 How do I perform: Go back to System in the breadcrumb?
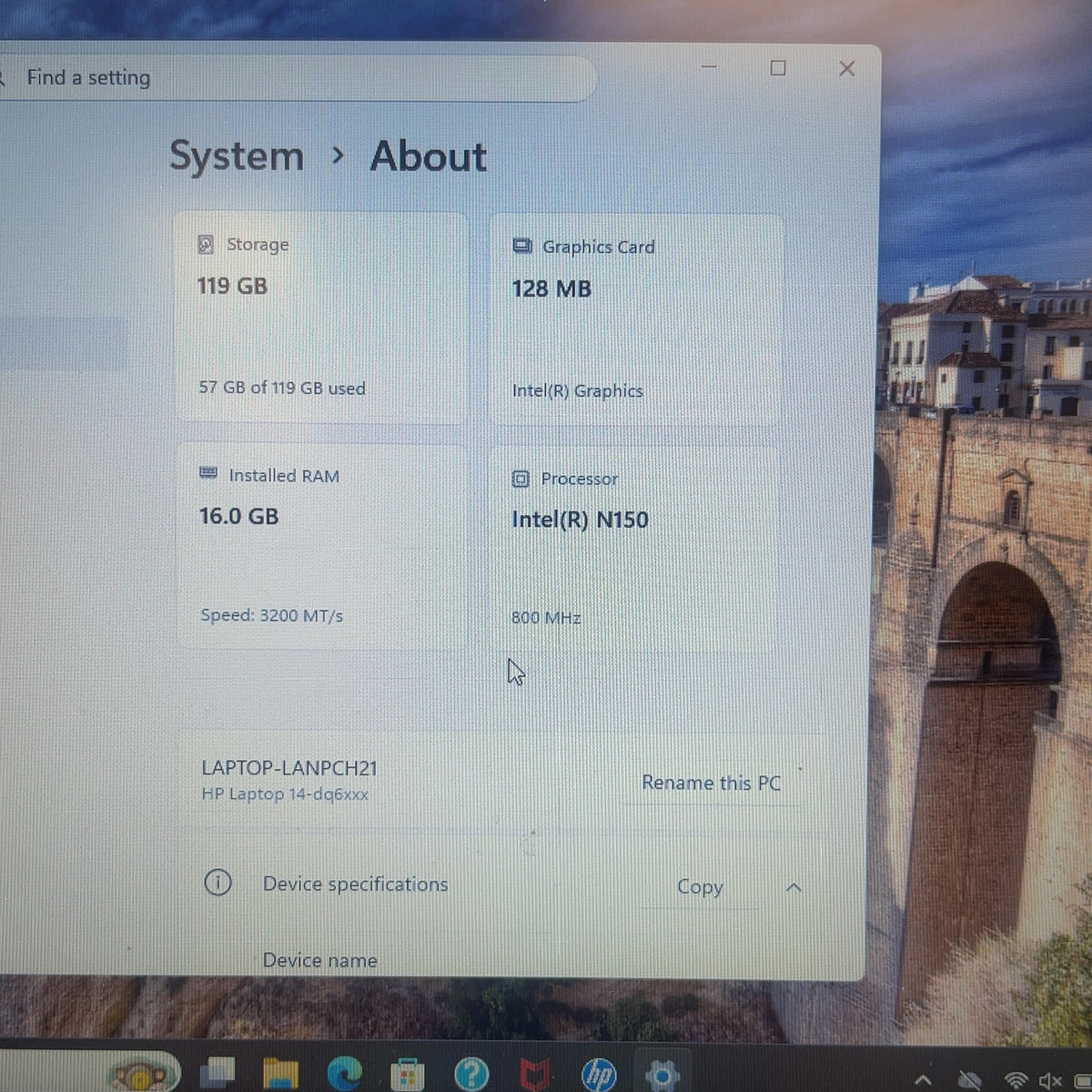pos(237,157)
